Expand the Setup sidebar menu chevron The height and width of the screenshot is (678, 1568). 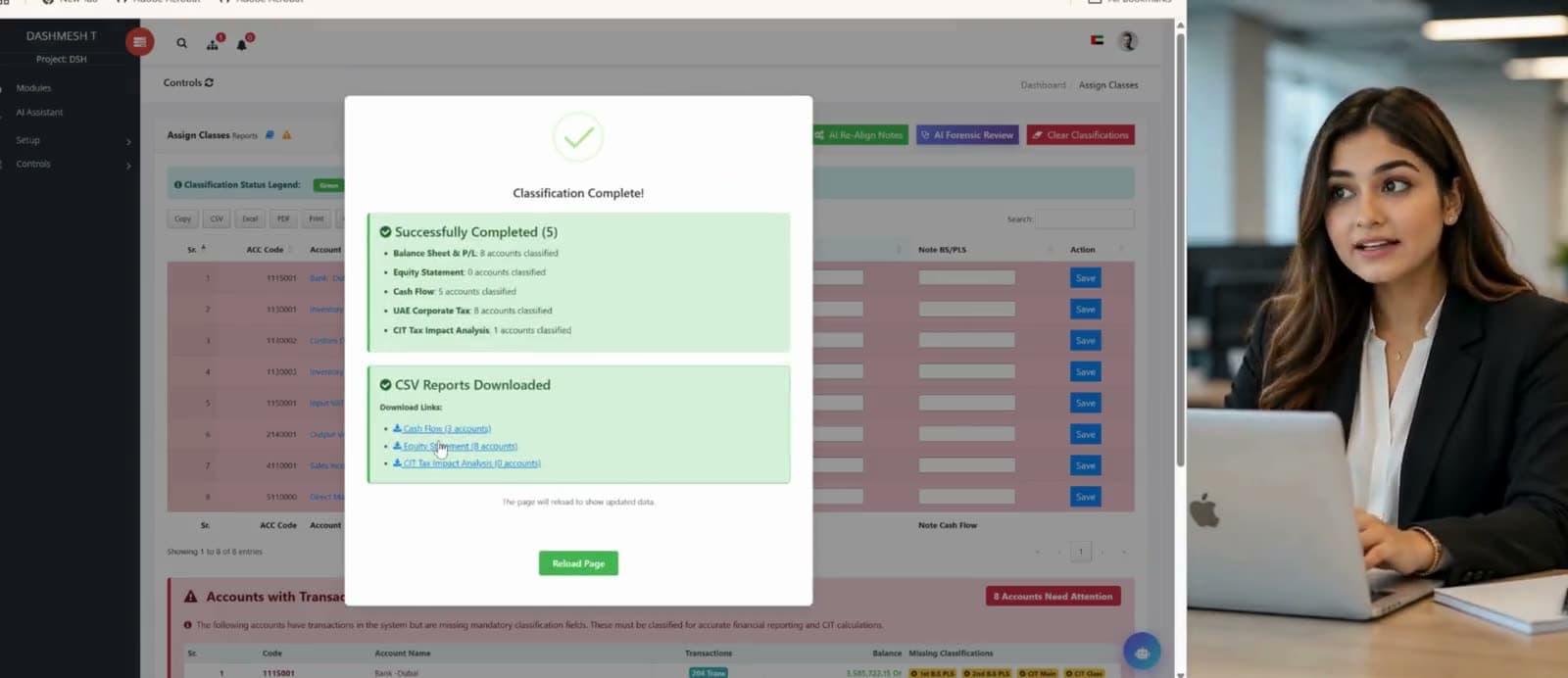point(128,141)
